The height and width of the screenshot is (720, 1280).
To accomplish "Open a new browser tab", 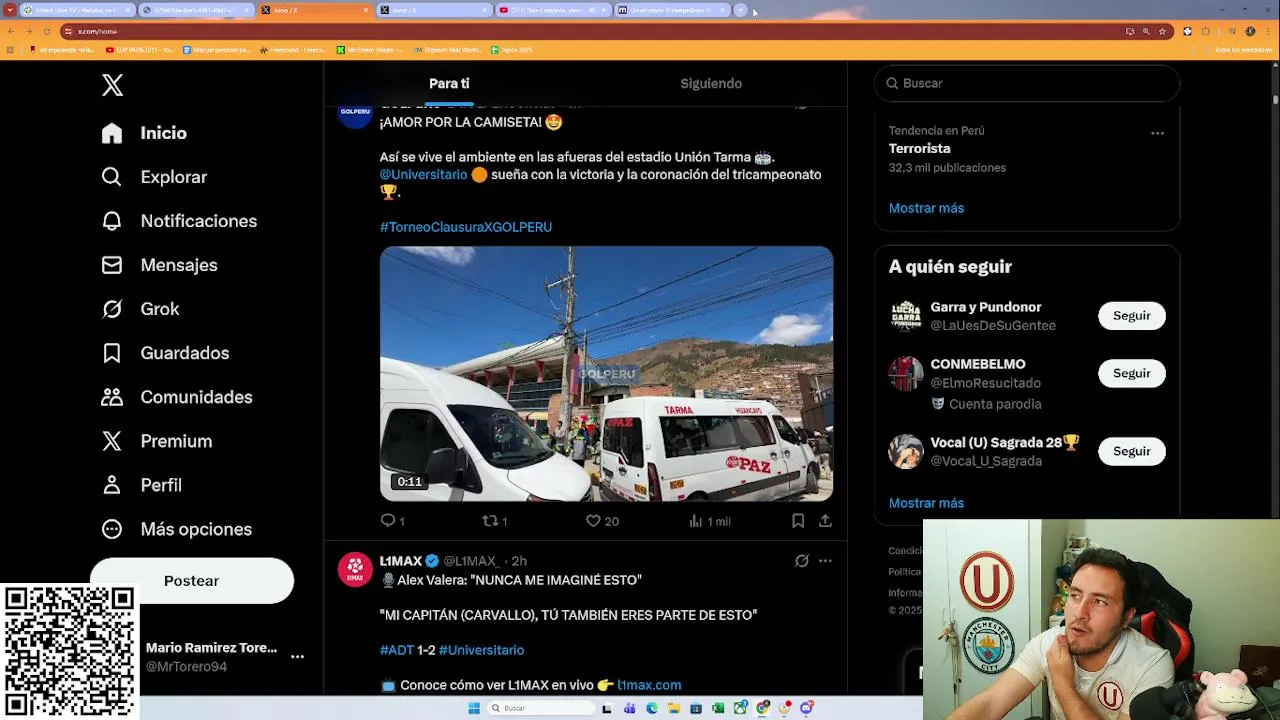I will [x=740, y=10].
